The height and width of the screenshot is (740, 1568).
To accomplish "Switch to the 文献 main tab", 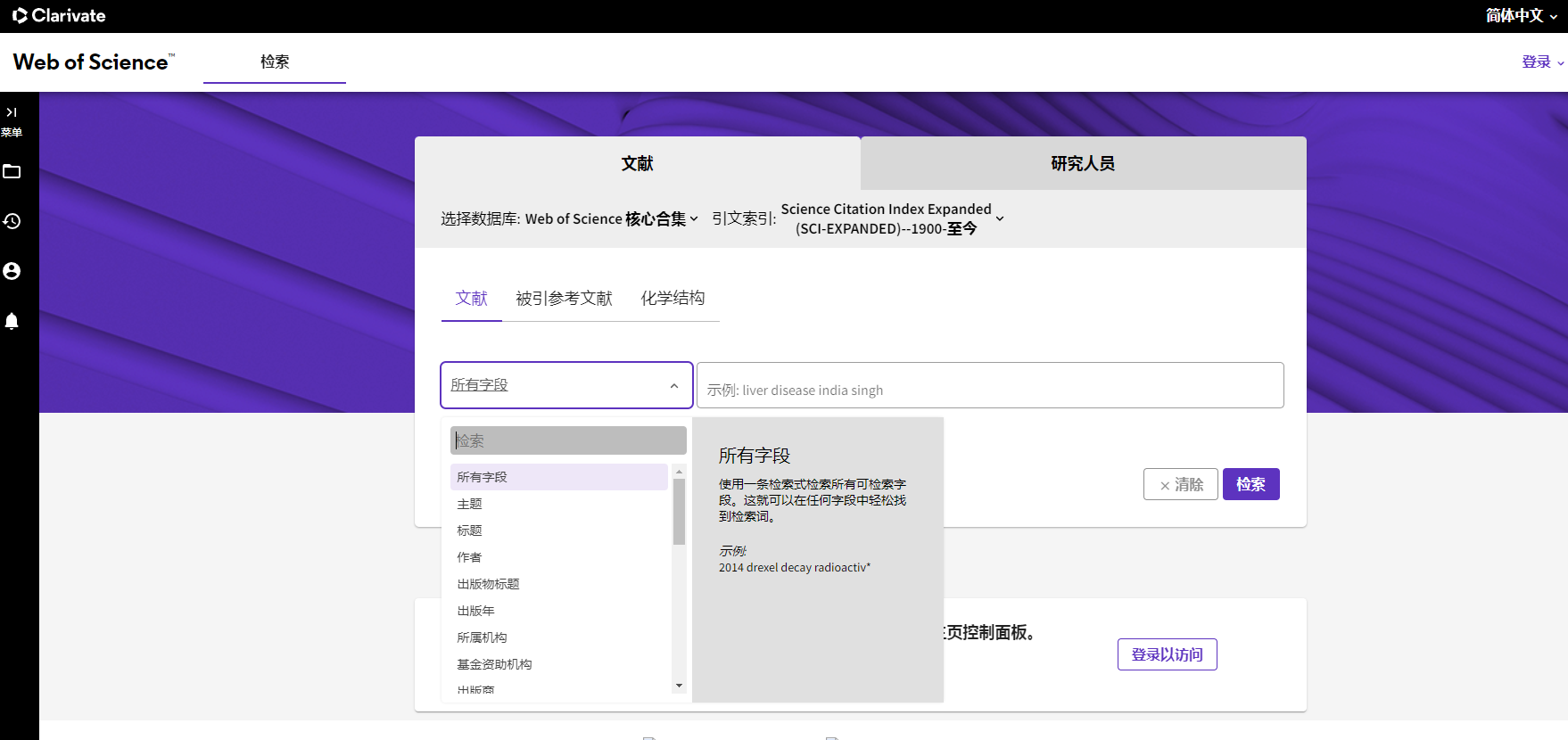I will pyautogui.click(x=638, y=163).
